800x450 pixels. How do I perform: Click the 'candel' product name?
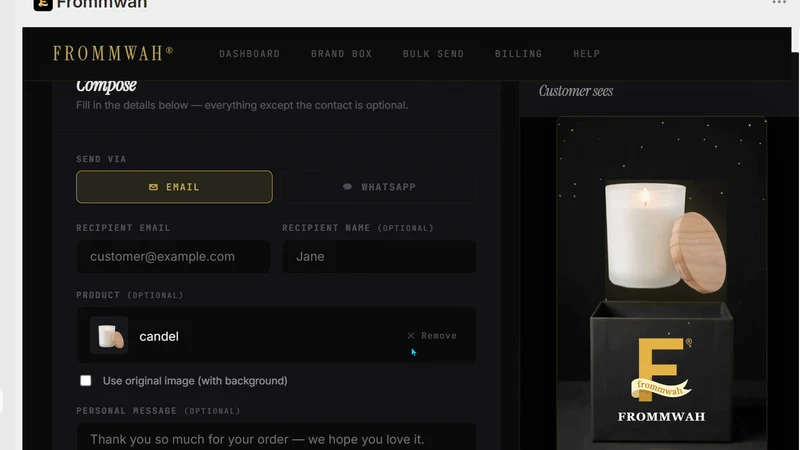tap(159, 336)
